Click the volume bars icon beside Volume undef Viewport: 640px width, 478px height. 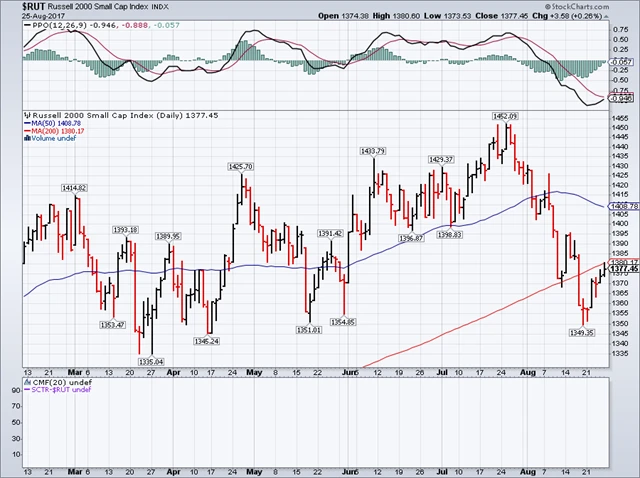pyautogui.click(x=27, y=138)
